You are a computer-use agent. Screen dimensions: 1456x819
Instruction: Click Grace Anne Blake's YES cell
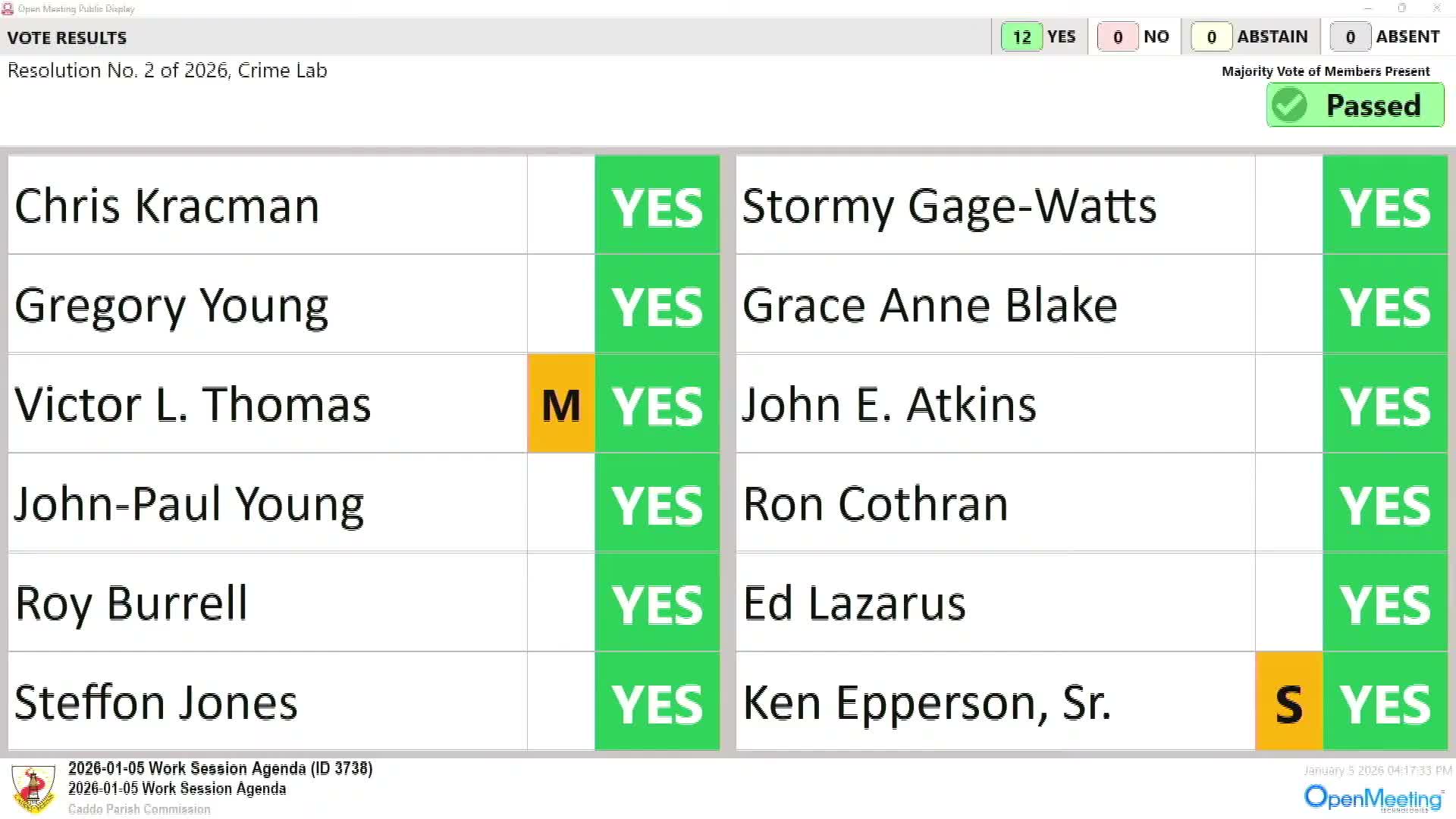click(x=1385, y=305)
